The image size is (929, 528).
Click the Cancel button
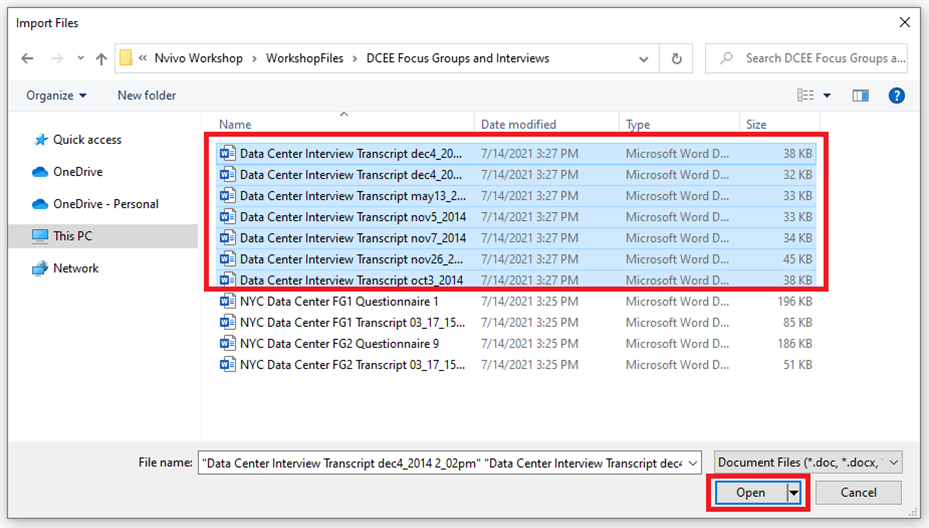tap(858, 492)
